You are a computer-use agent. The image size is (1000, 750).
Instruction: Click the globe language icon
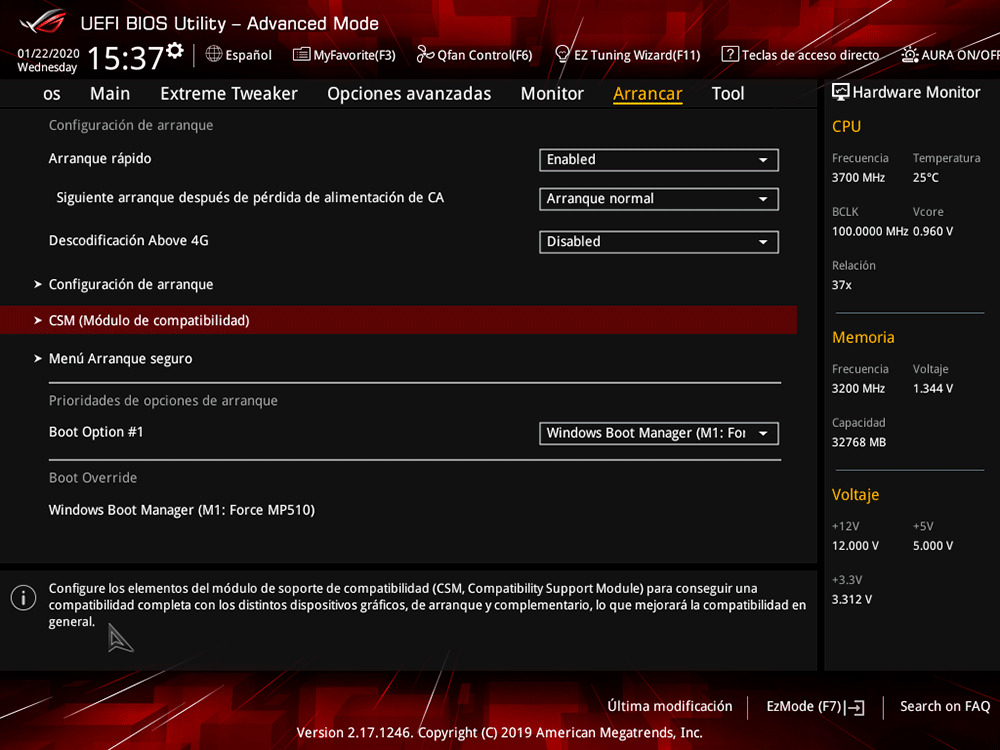tap(214, 54)
